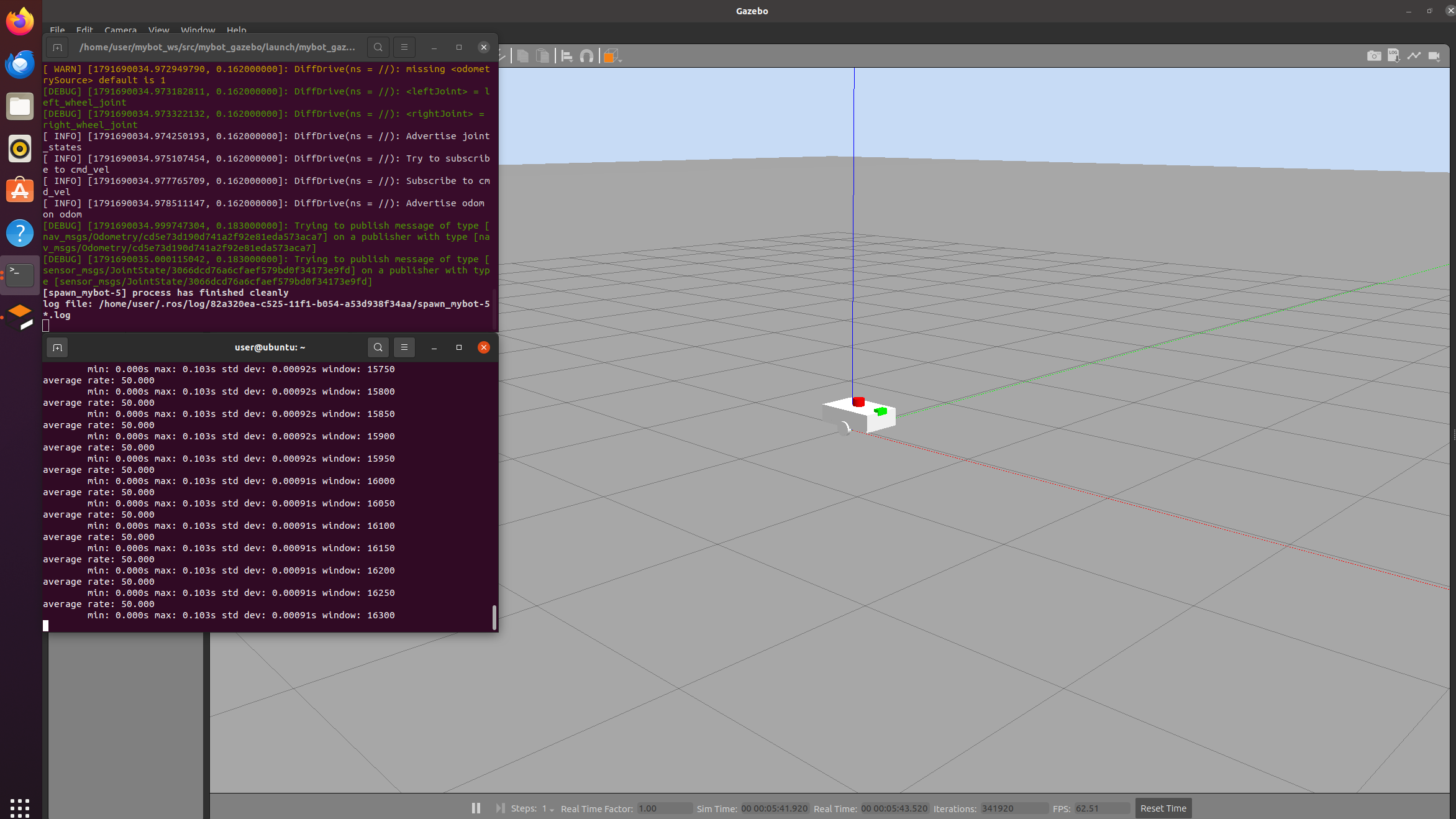This screenshot has height=819, width=1456.
Task: Open the Align tool in Gazebo toolbar
Action: pyautogui.click(x=566, y=57)
